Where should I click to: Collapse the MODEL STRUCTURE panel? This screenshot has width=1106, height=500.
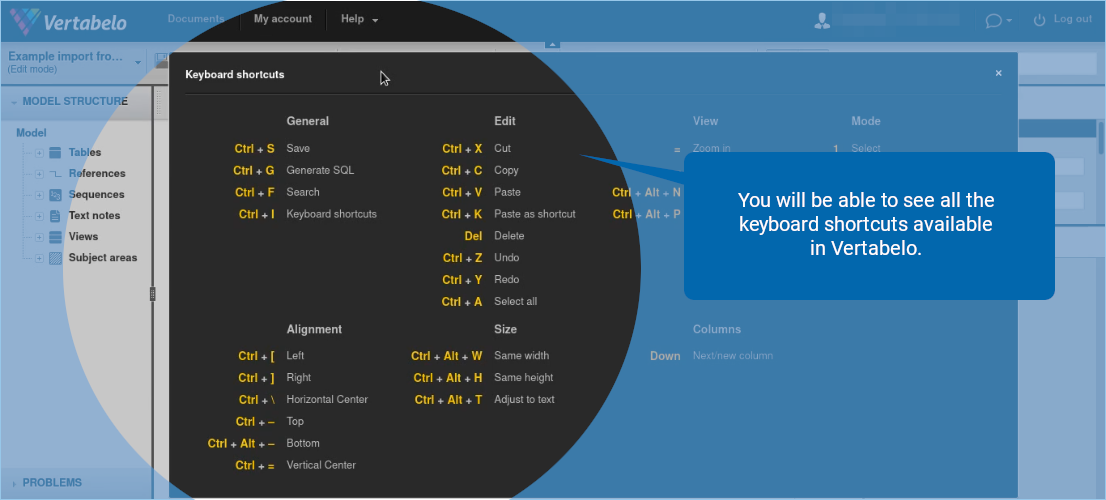point(13,102)
